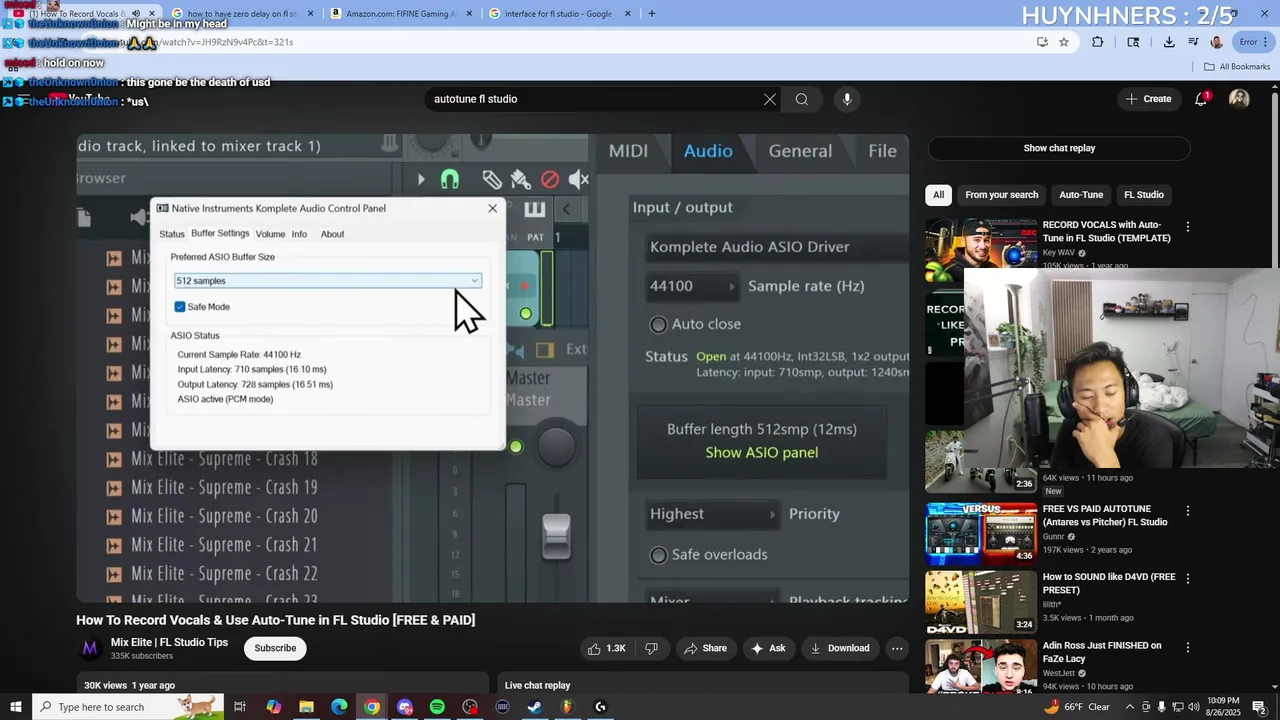This screenshot has width=1280, height=720.
Task: Click Show chat replay
Action: click(x=1059, y=148)
